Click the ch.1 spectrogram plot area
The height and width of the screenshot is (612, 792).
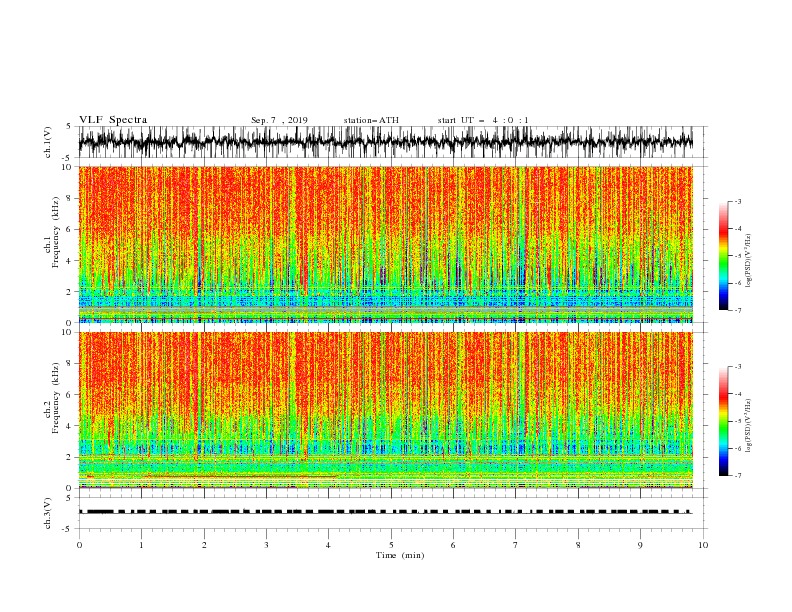click(386, 244)
